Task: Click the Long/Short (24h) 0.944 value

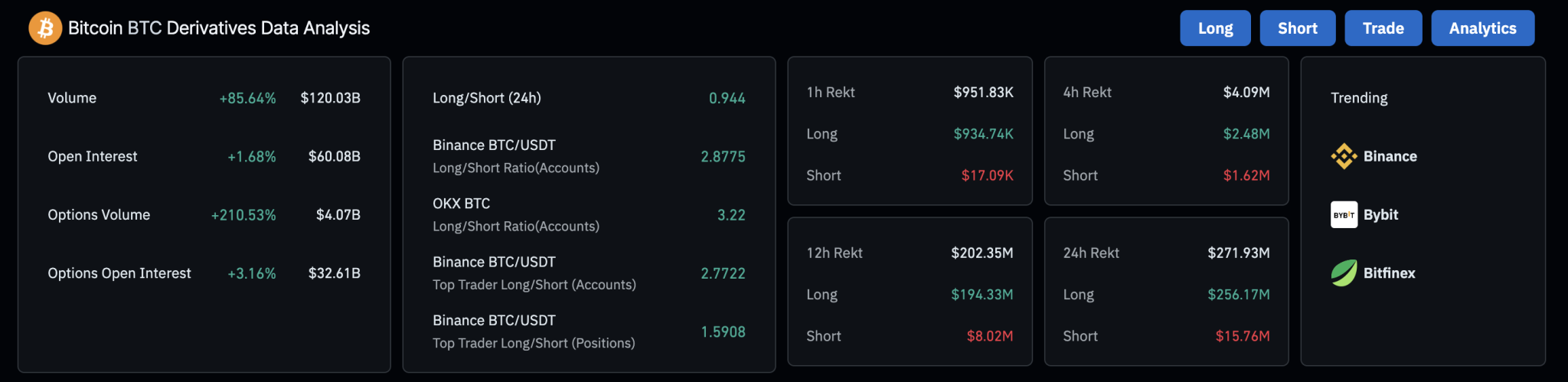Action: click(727, 98)
